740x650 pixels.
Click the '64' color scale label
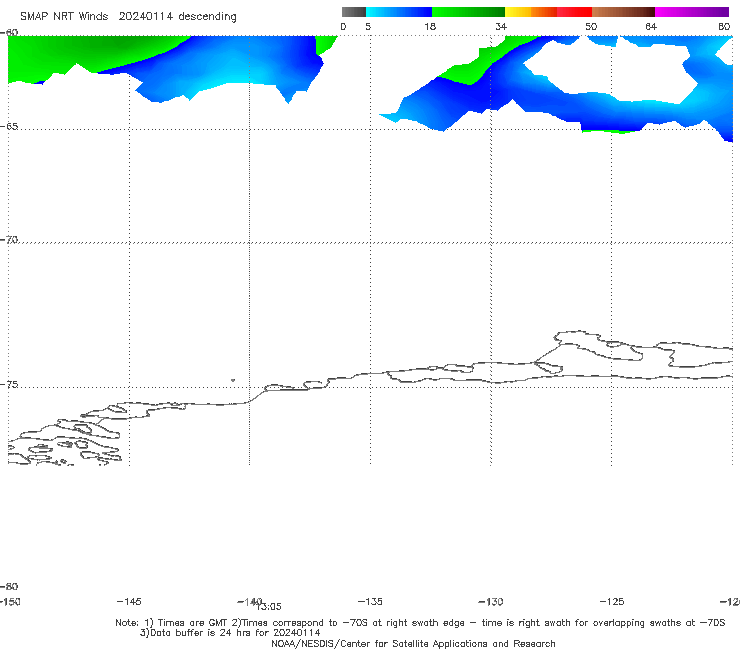coord(651,26)
